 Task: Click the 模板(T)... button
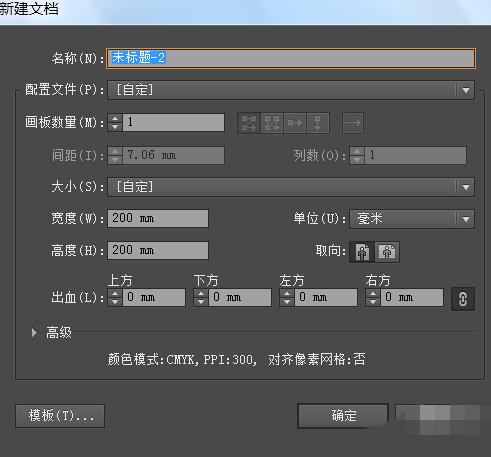click(x=60, y=416)
